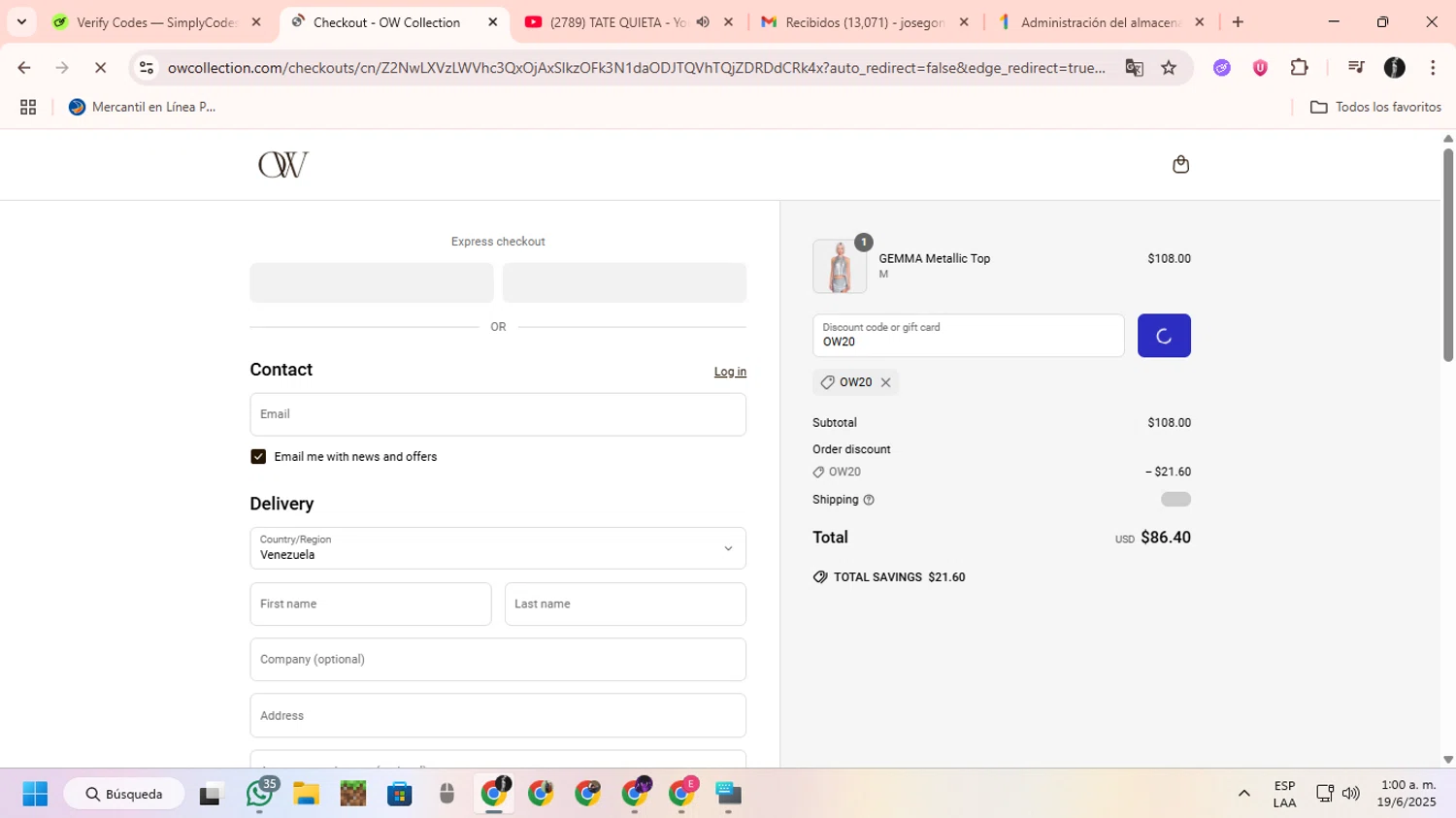Click the OW Collection logo
Screen dimensions: 1456x818
[282, 165]
